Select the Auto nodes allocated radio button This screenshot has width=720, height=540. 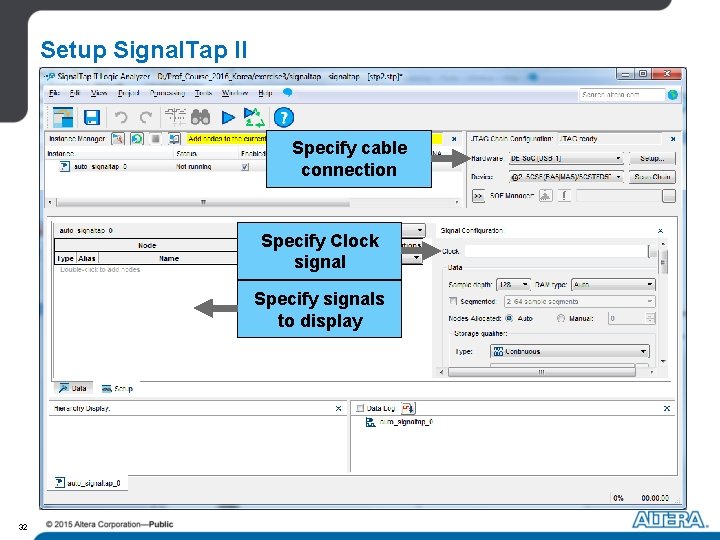click(509, 318)
